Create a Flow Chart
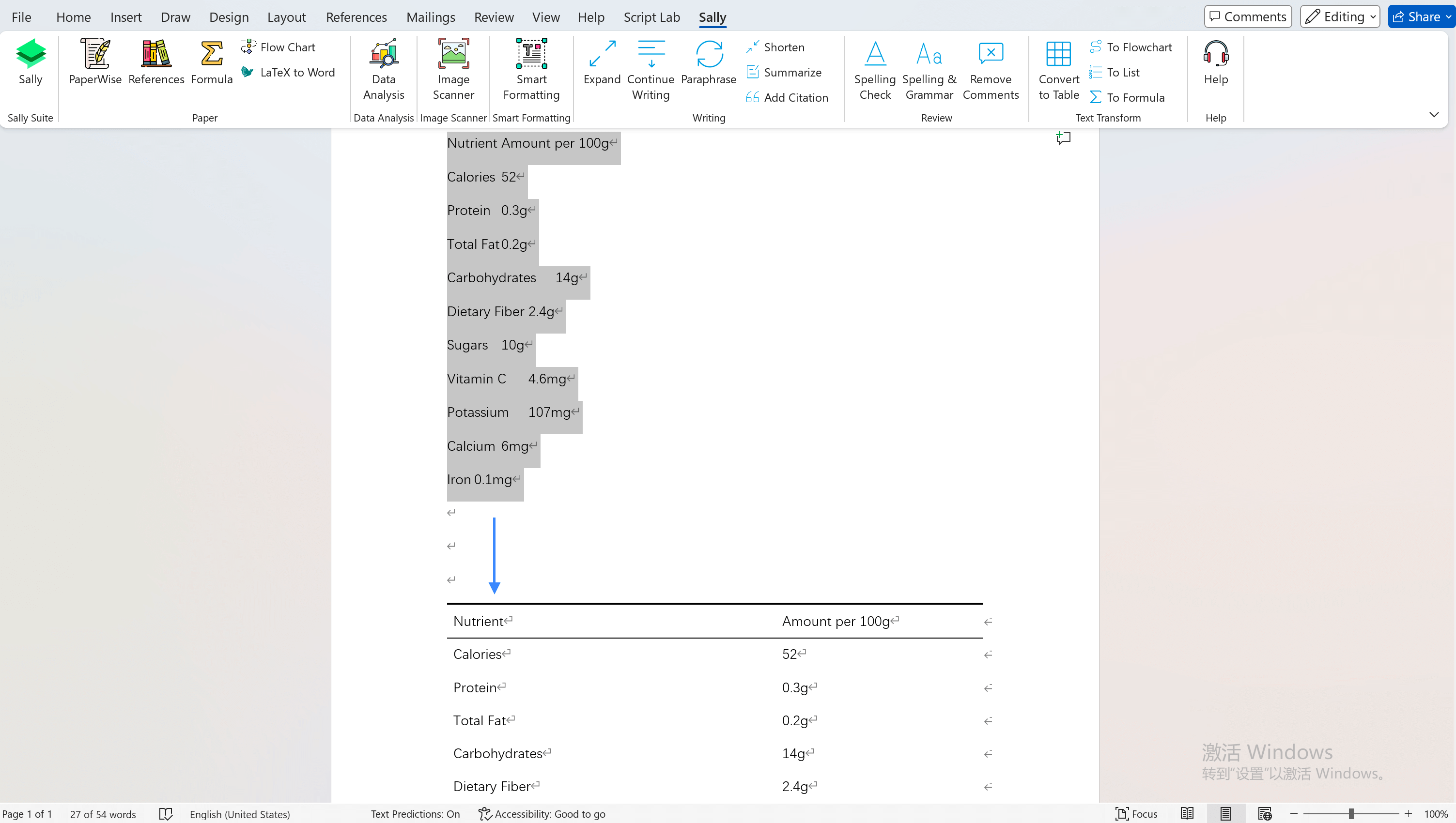1456x823 pixels. point(278,47)
